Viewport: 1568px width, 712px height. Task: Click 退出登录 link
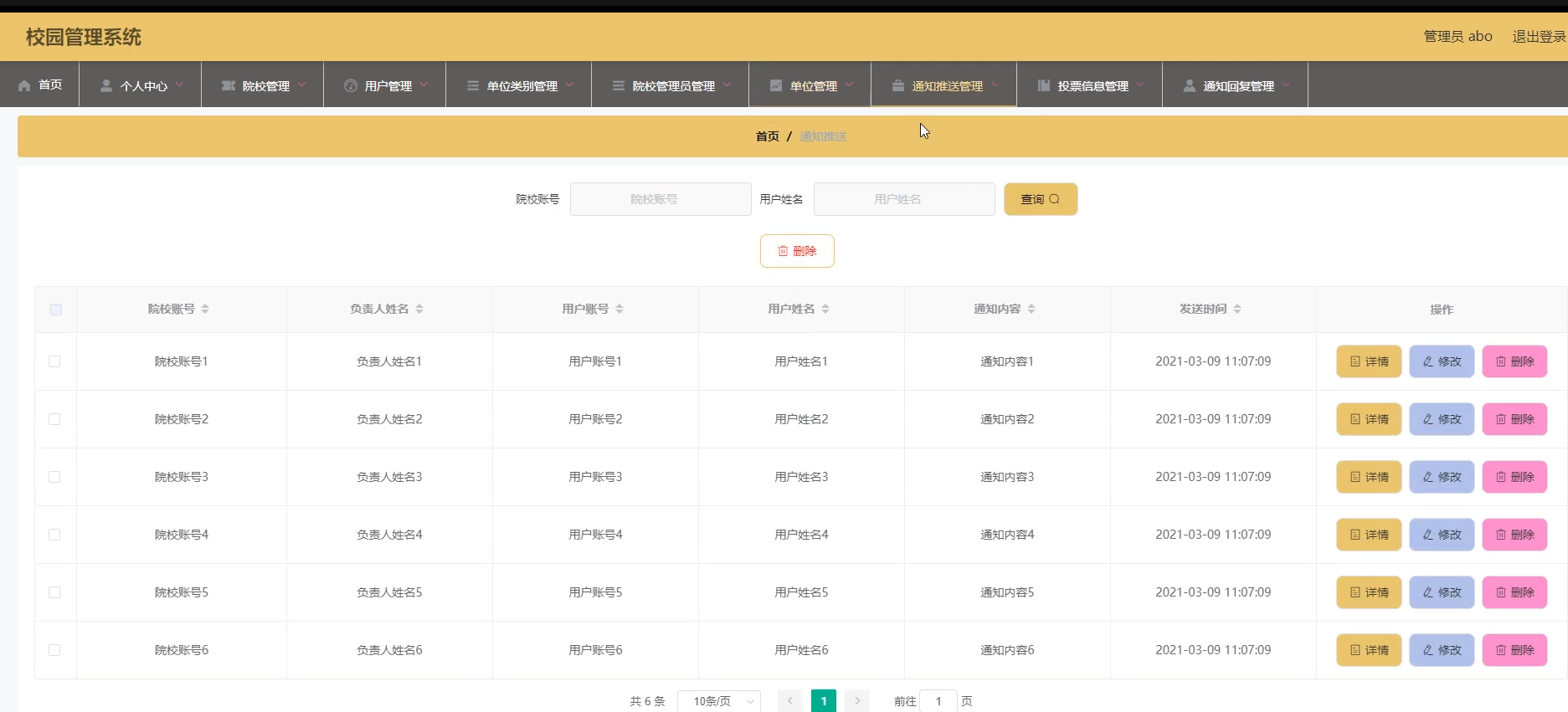click(1539, 37)
